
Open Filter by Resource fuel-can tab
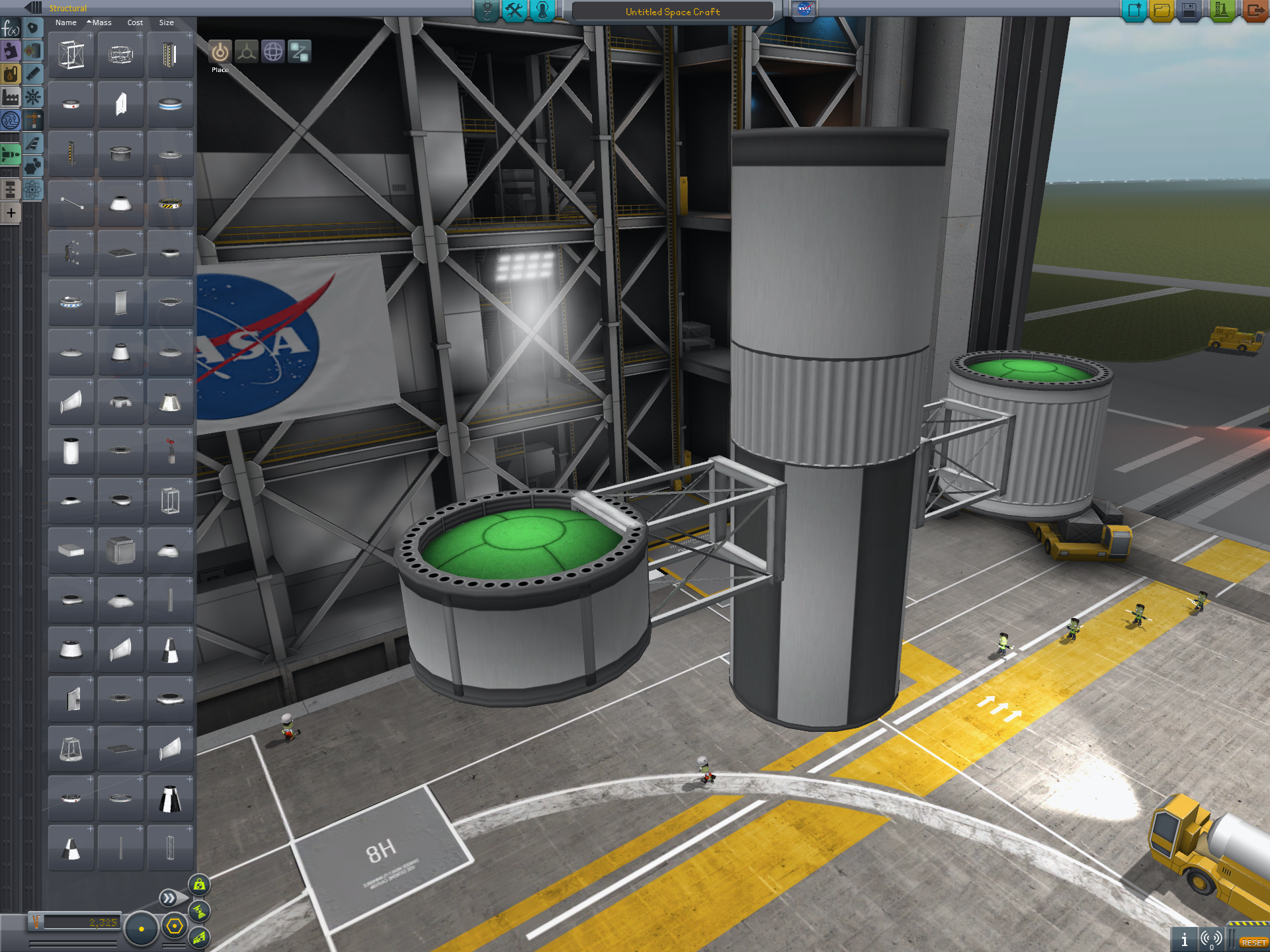pos(11,74)
